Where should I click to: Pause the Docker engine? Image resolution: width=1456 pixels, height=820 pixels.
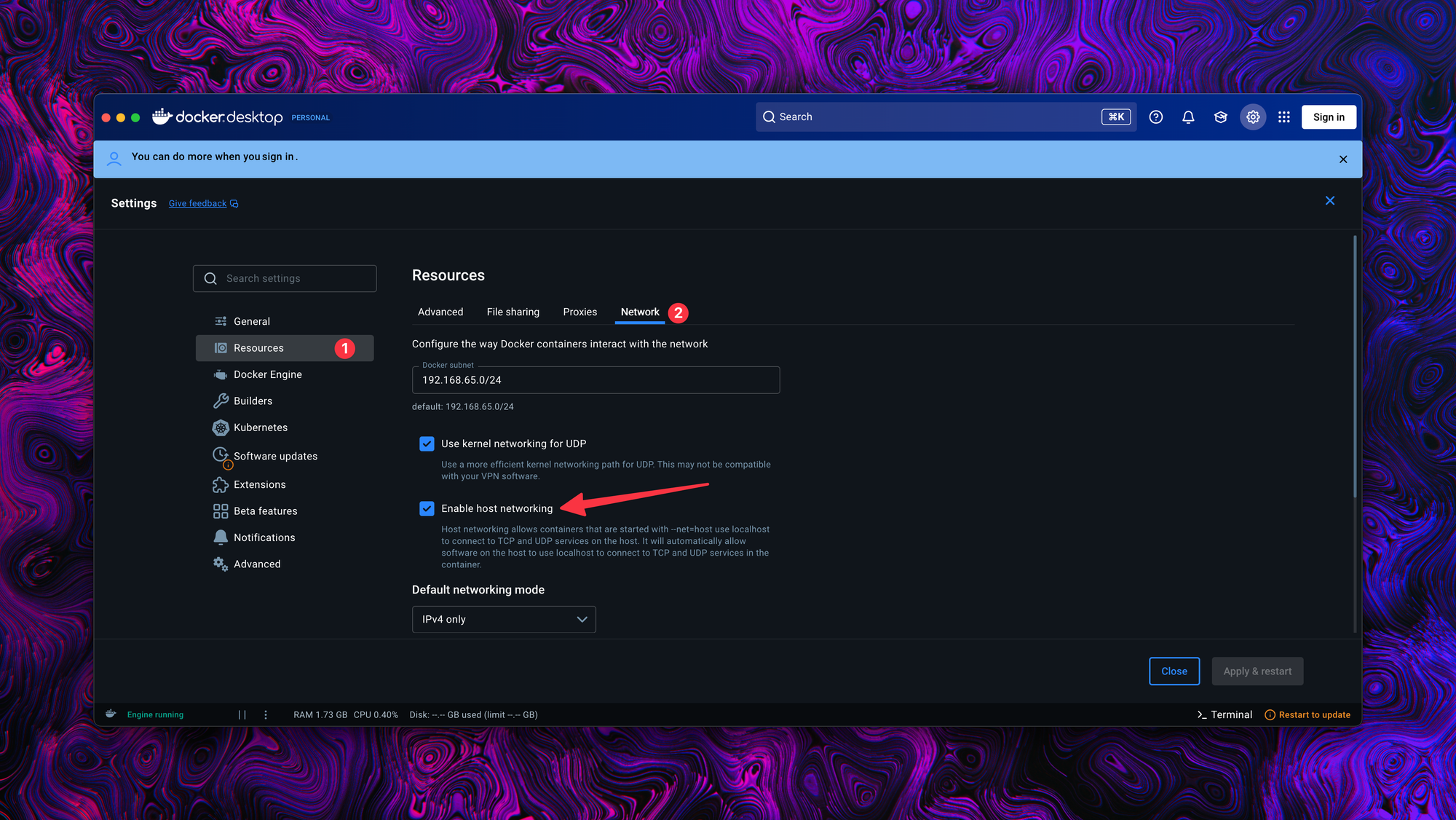click(242, 715)
